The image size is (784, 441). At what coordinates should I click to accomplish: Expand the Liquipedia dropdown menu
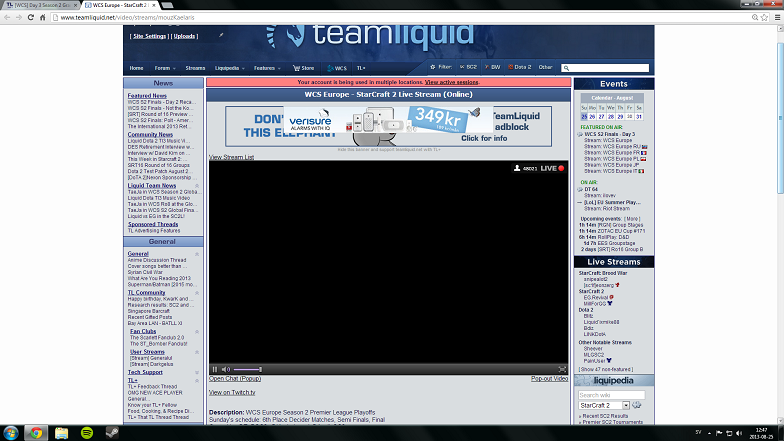[x=230, y=68]
